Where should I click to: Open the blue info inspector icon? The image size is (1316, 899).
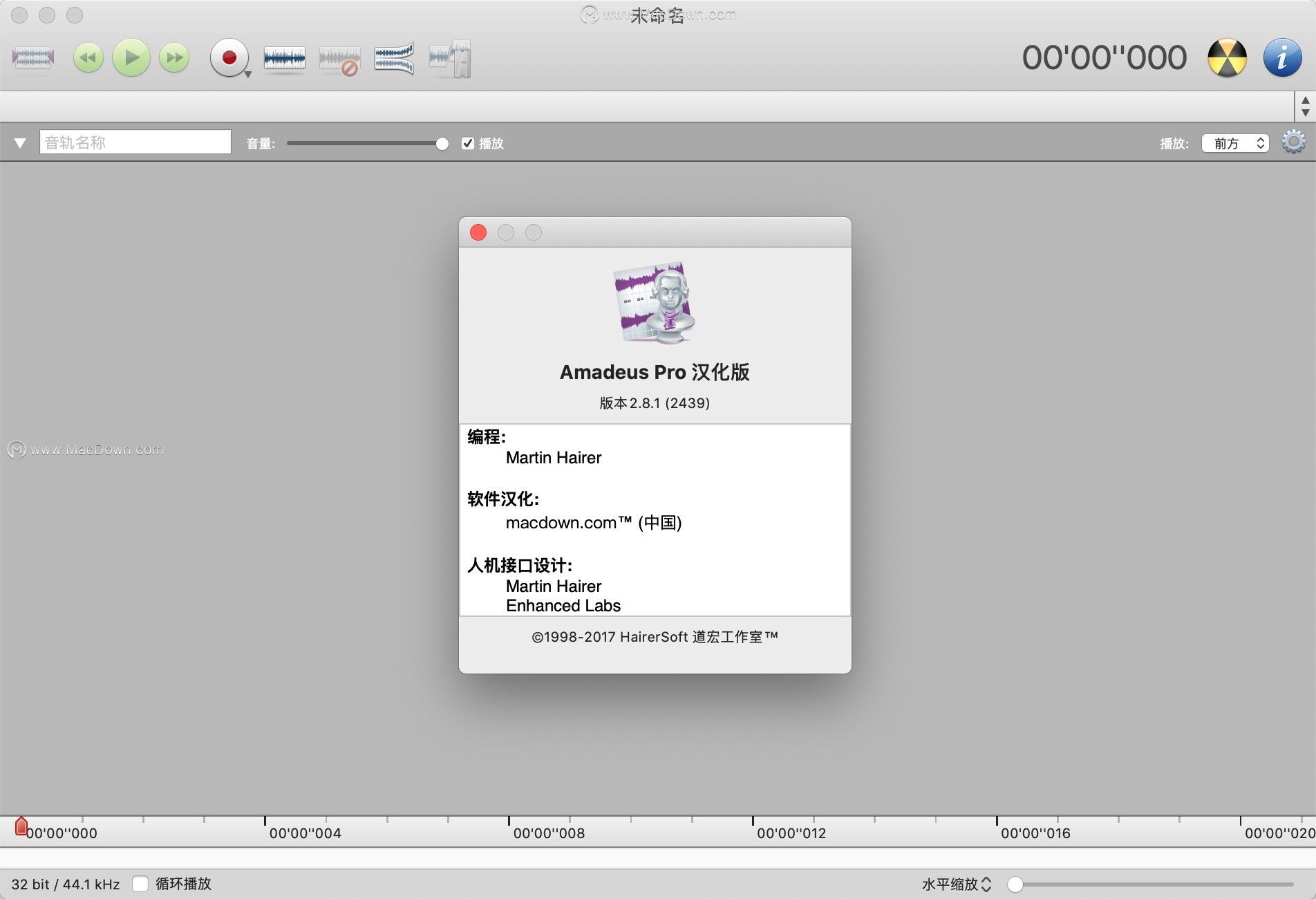1282,57
